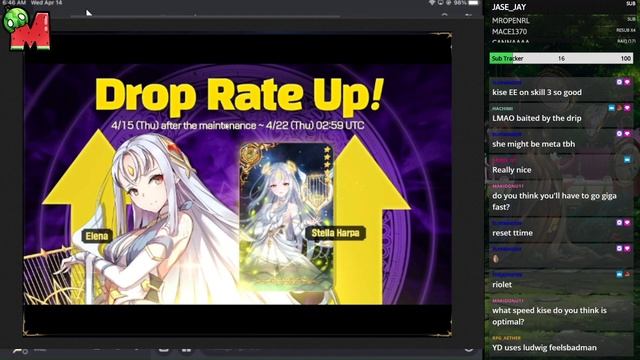
Task: Click the purple circle badge on "reset ttime" message
Action: point(619,222)
